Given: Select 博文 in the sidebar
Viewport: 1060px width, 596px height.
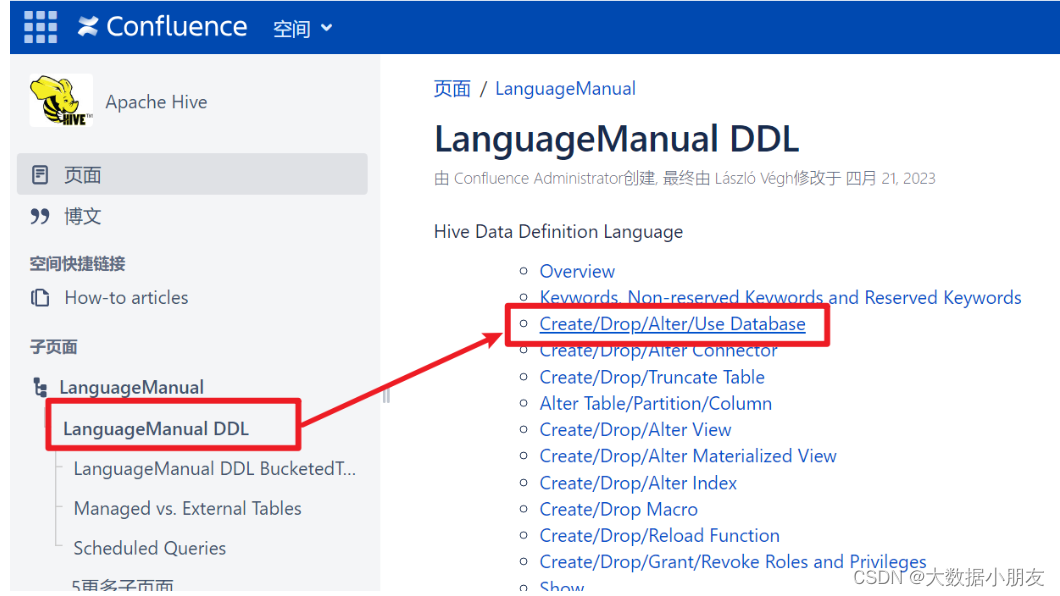Looking at the screenshot, I should 82,216.
